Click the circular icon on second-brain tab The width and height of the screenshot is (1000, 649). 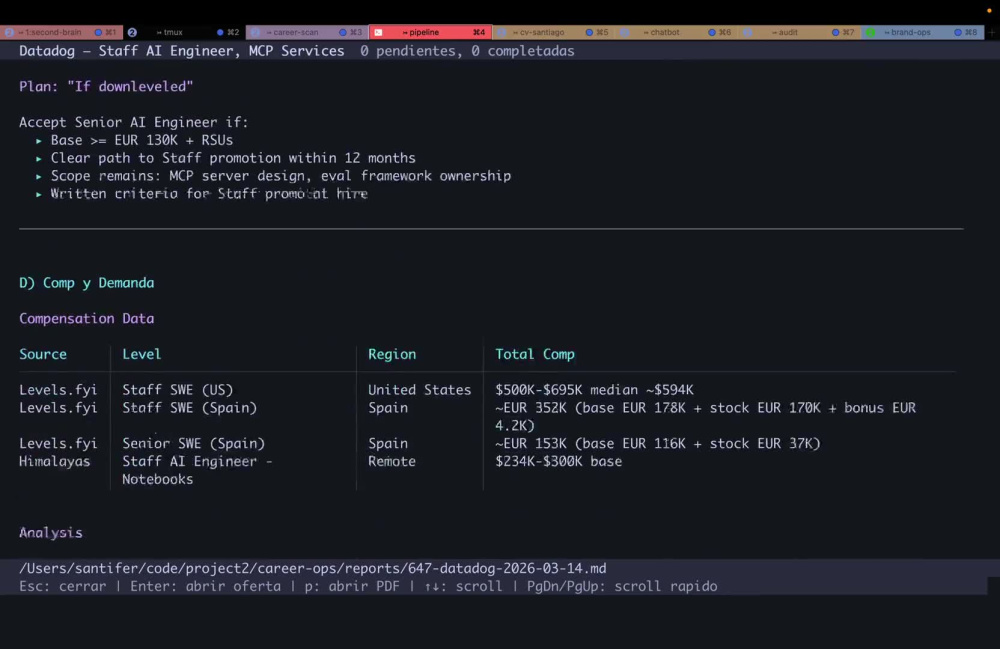coord(9,32)
